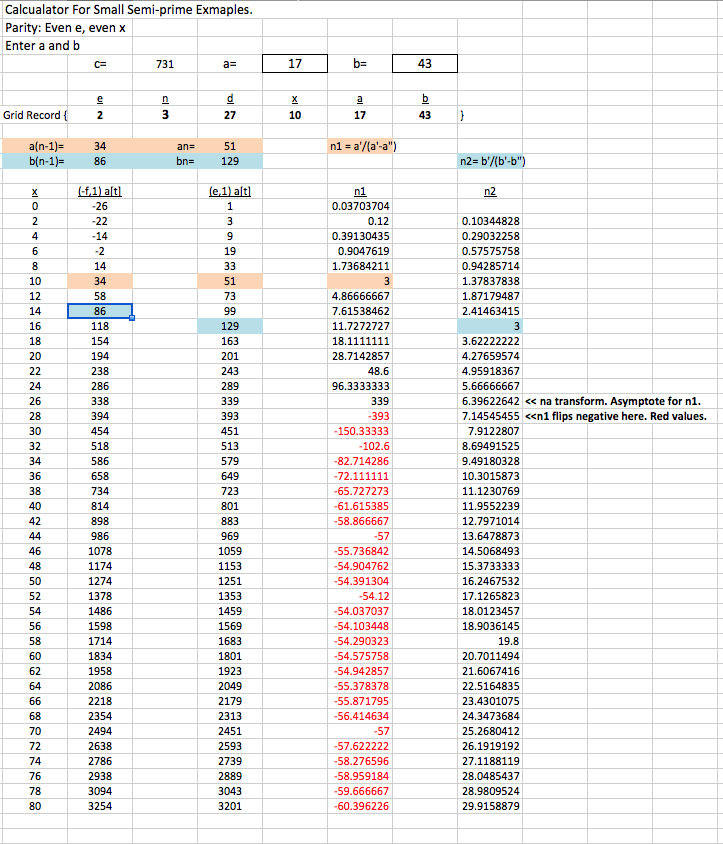Select the boxed b= input cell containing 43

[x=425, y=64]
